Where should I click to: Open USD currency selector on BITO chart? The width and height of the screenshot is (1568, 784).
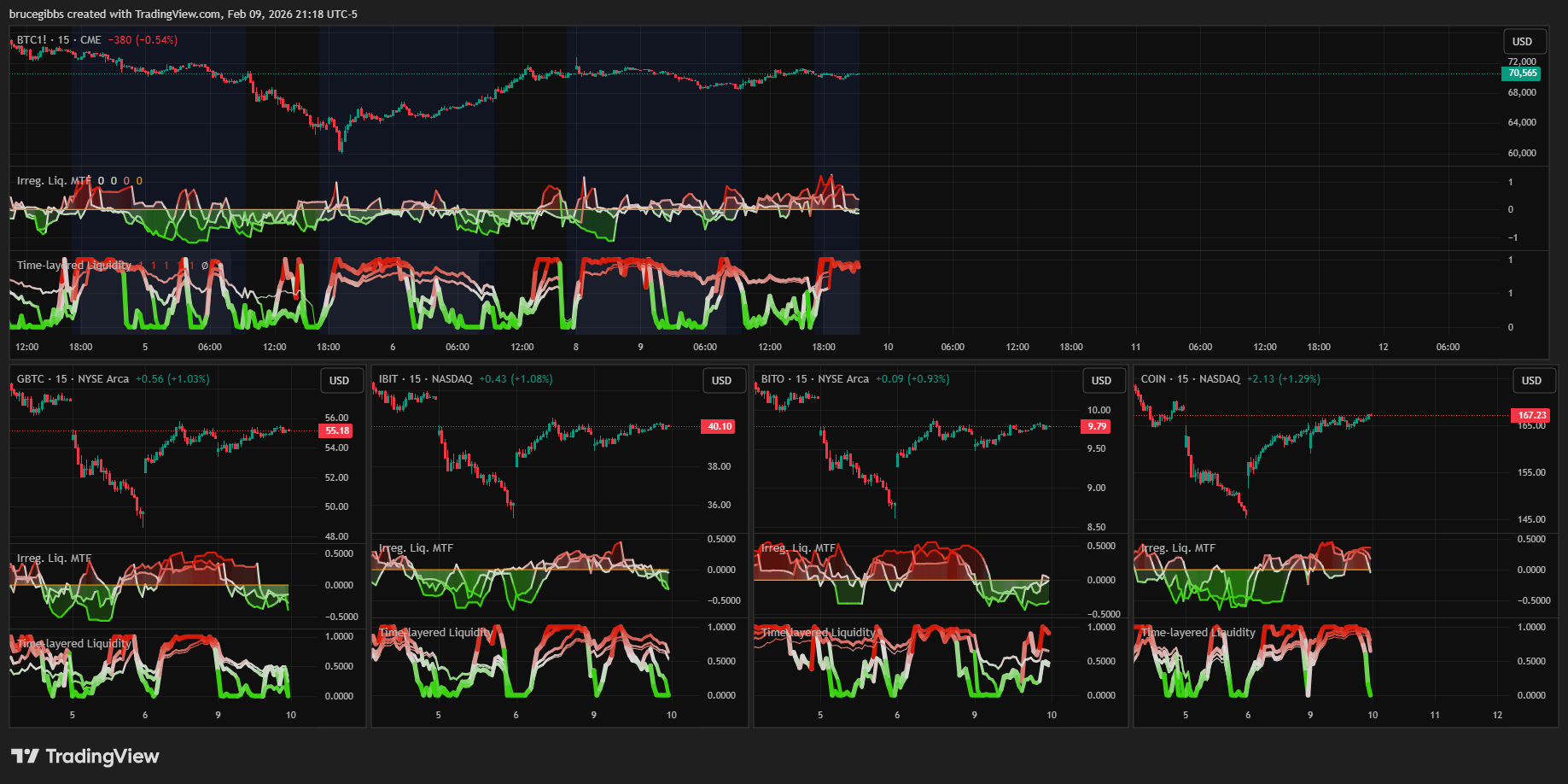pos(1101,380)
